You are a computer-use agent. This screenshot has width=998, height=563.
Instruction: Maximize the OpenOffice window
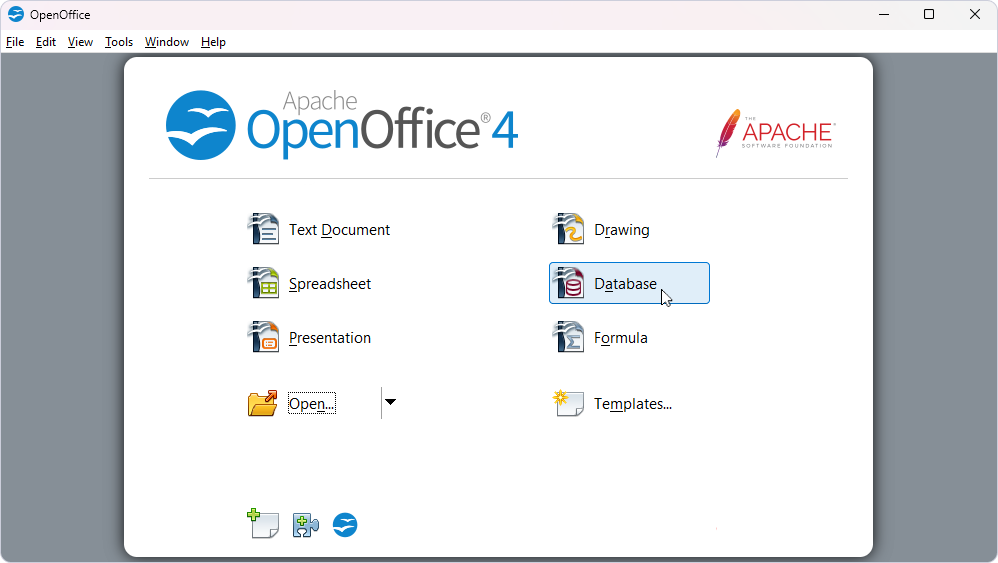(x=929, y=14)
